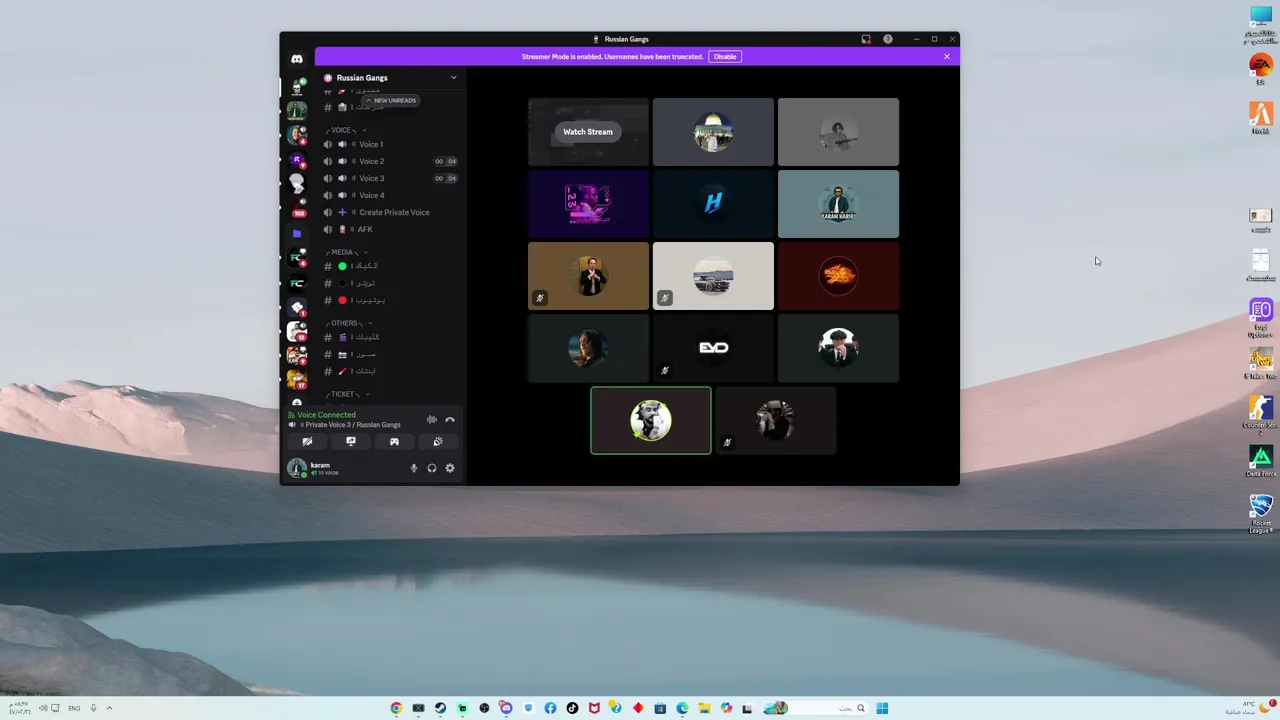This screenshot has width=1280, height=720.
Task: Open TikTok from the taskbar
Action: click(x=572, y=708)
